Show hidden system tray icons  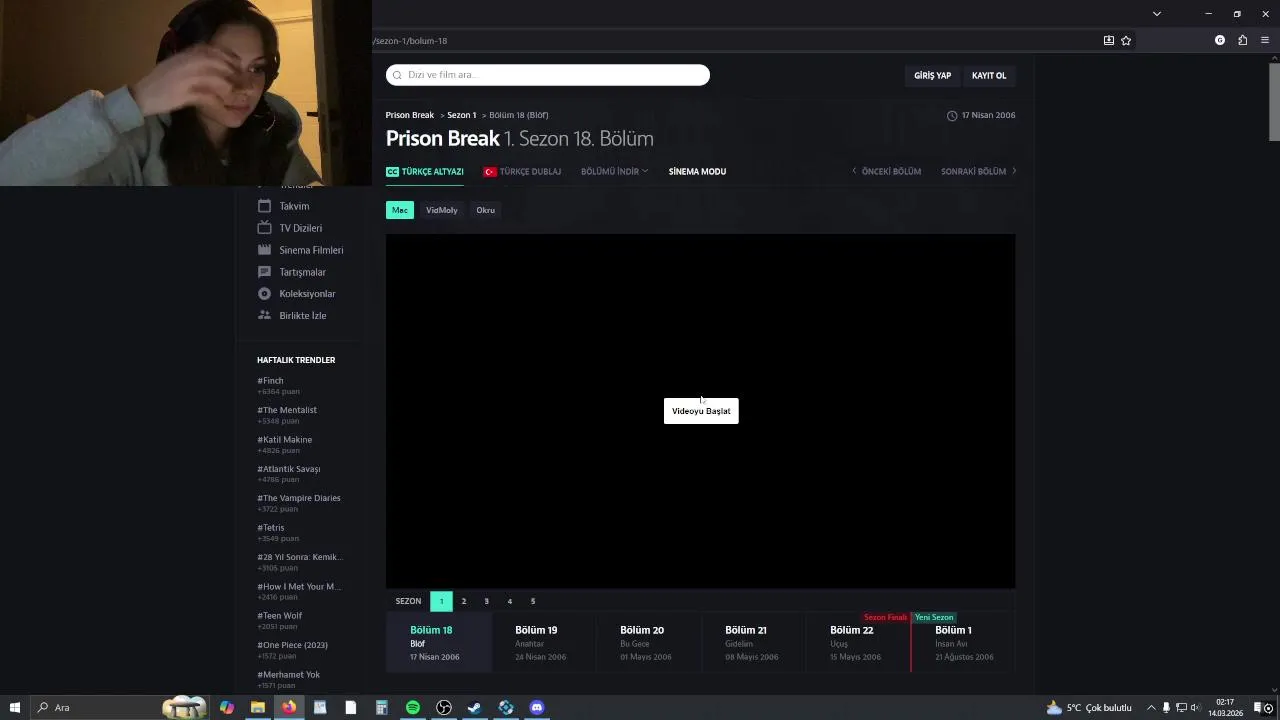point(1151,708)
